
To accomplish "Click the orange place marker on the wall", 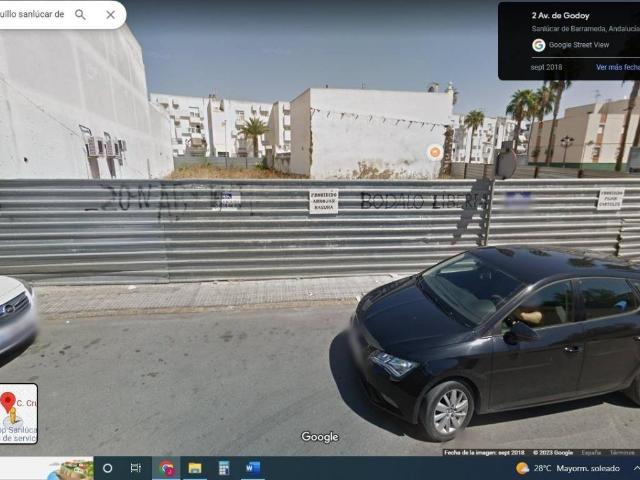I will pyautogui.click(x=435, y=152).
